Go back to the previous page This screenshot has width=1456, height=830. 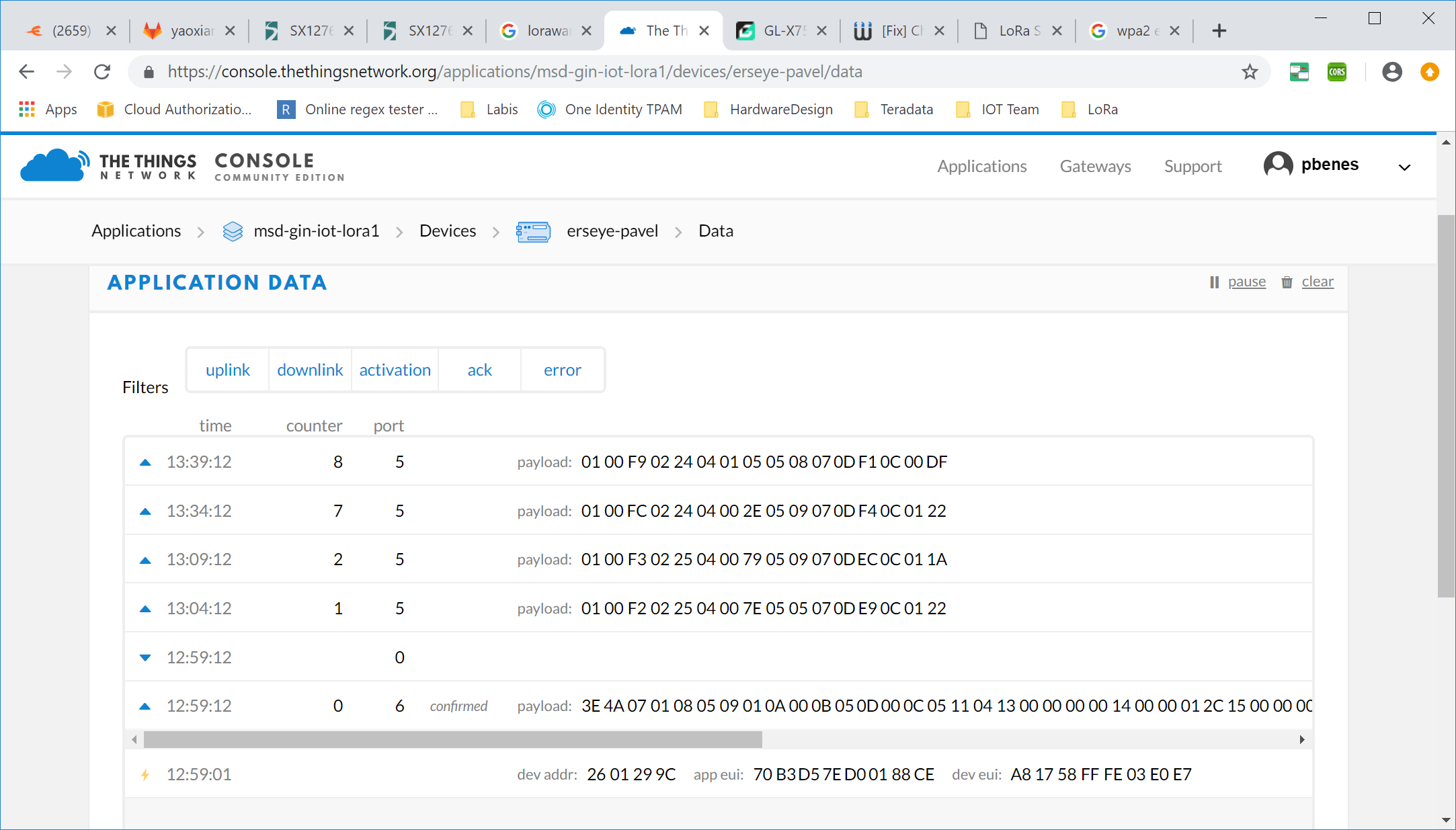[27, 71]
